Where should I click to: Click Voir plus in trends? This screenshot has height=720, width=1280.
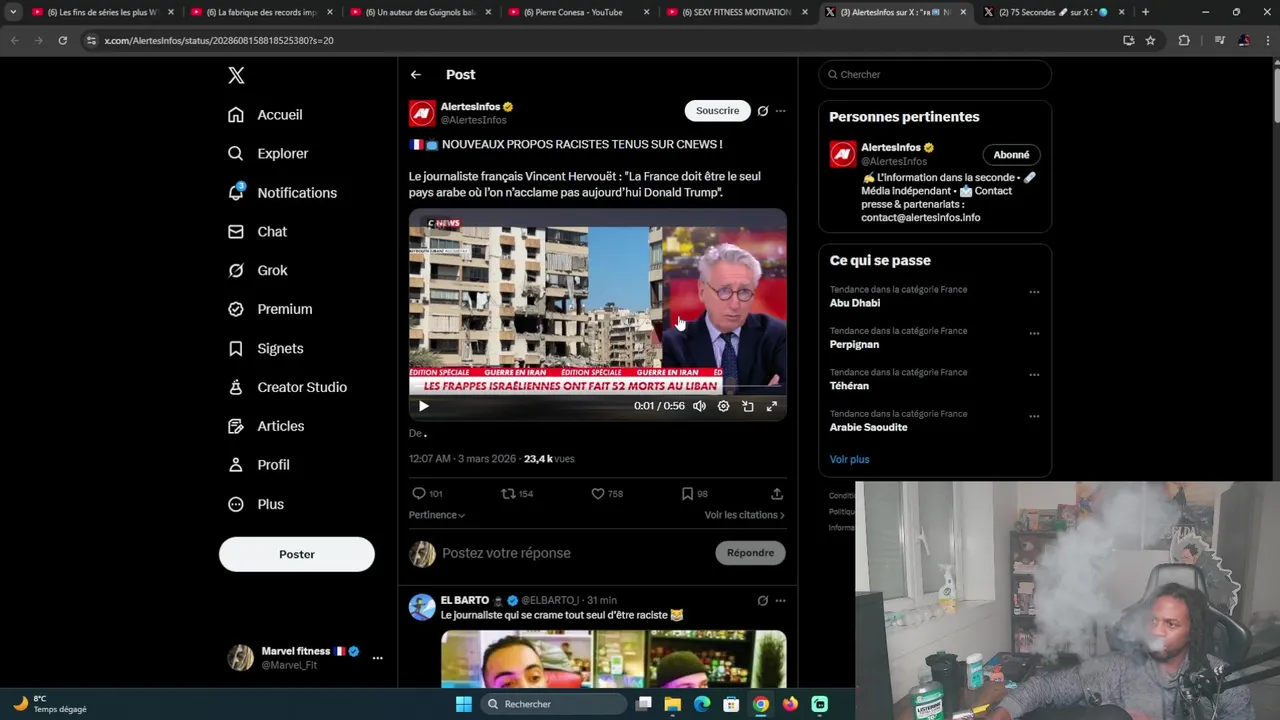849,460
